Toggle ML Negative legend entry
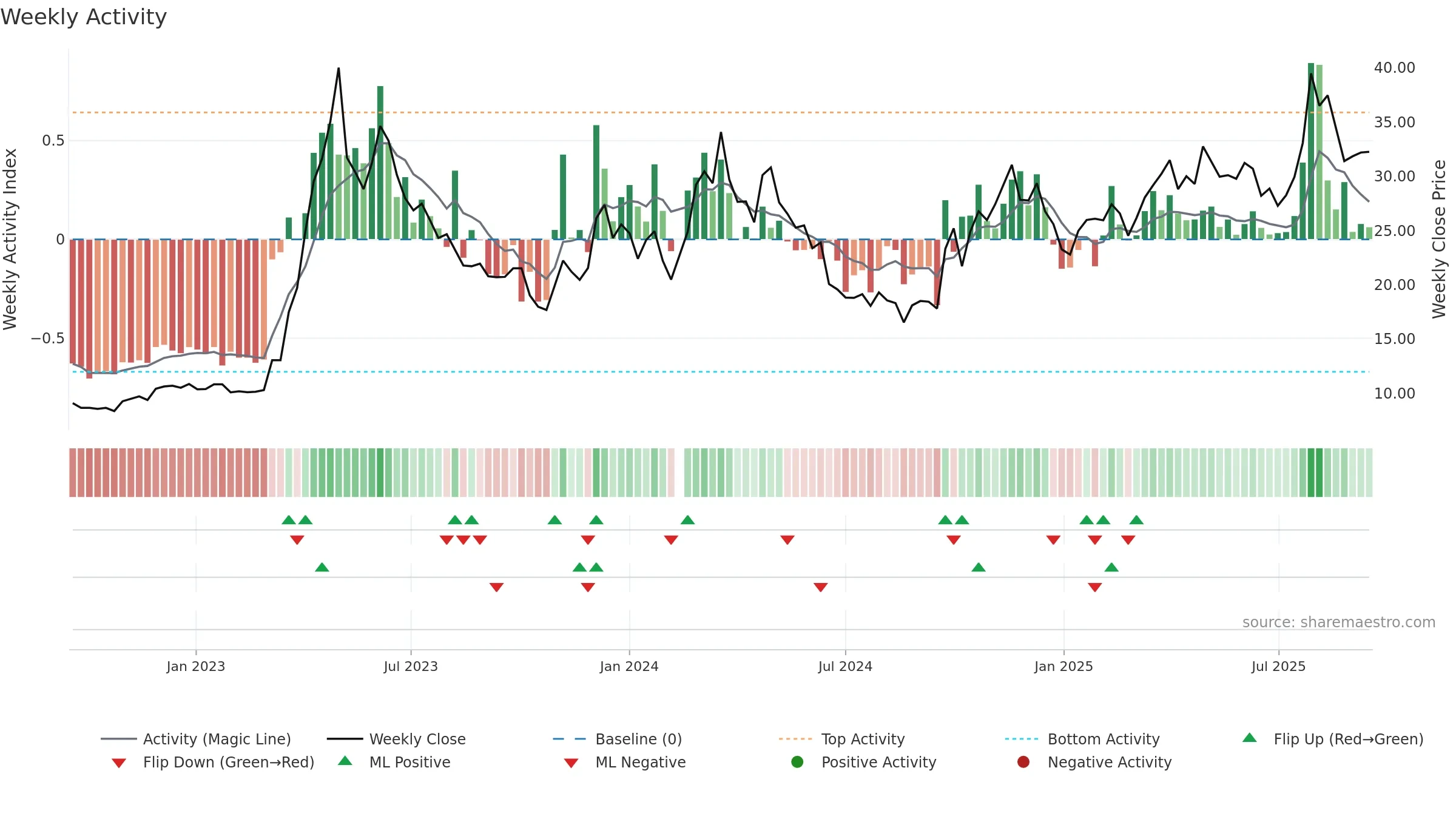This screenshot has width=1456, height=819. click(624, 762)
